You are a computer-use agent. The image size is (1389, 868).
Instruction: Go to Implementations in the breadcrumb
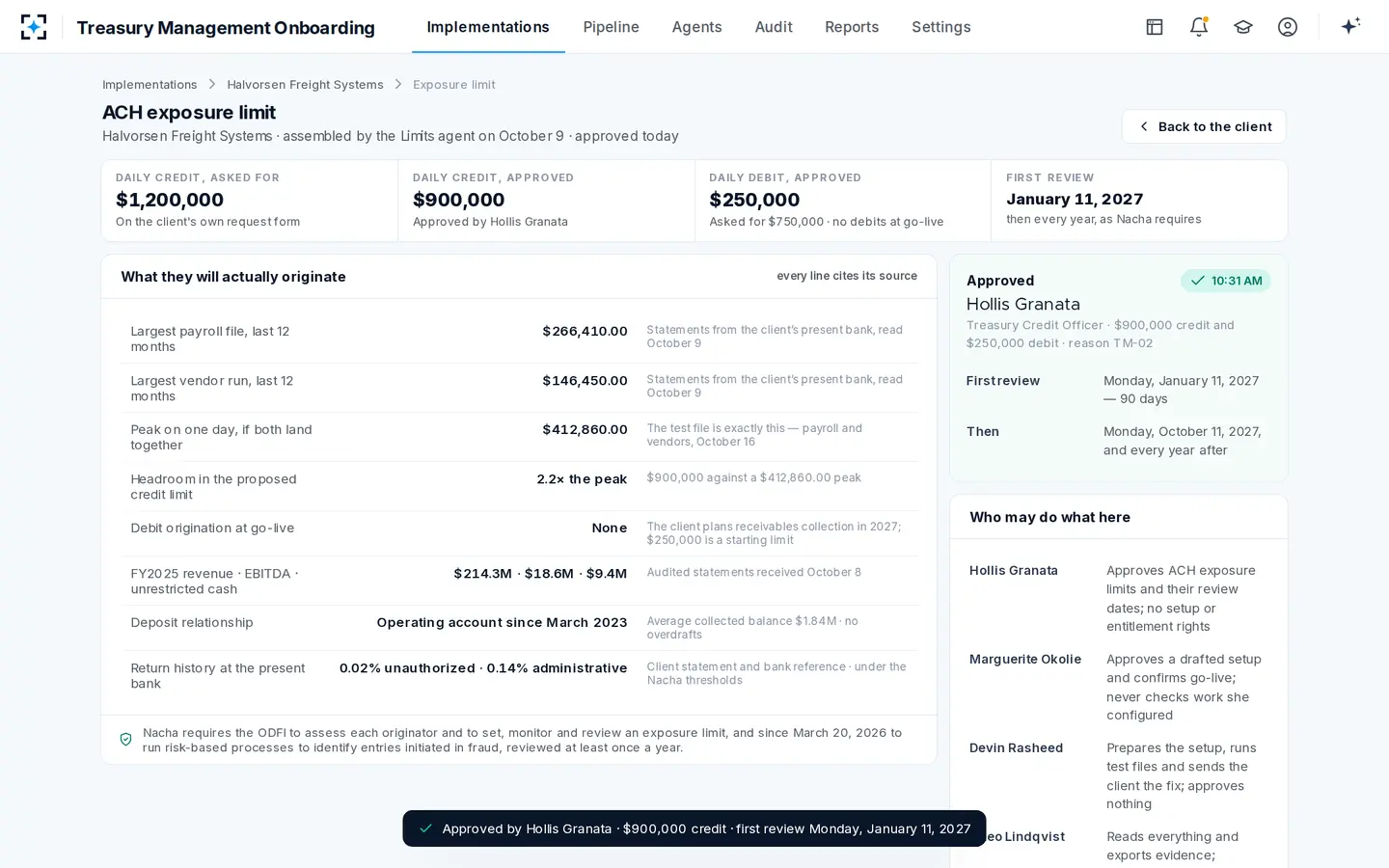(150, 85)
